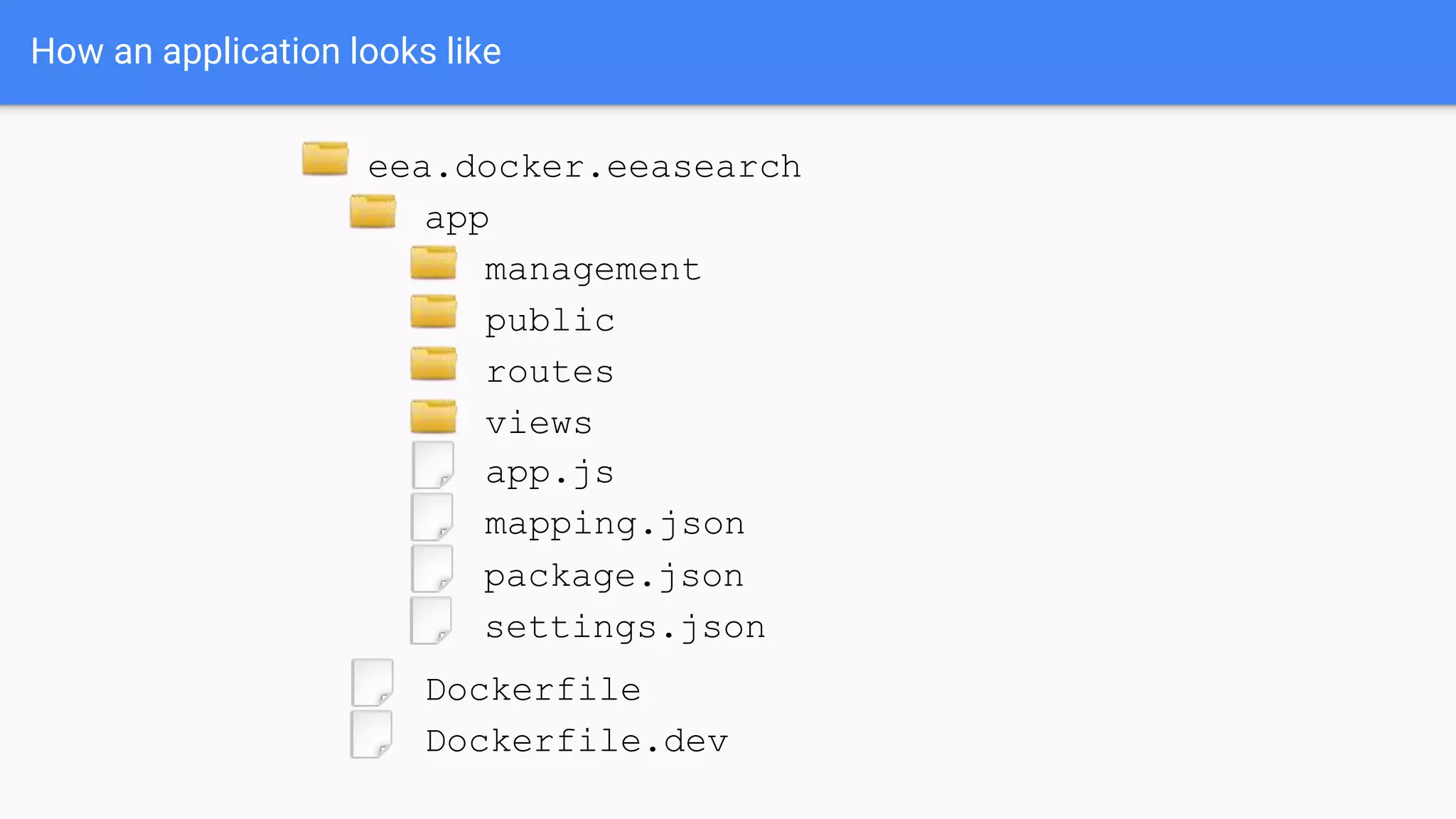Image resolution: width=1456 pixels, height=819 pixels.
Task: Select the app.js file name
Action: coord(550,473)
